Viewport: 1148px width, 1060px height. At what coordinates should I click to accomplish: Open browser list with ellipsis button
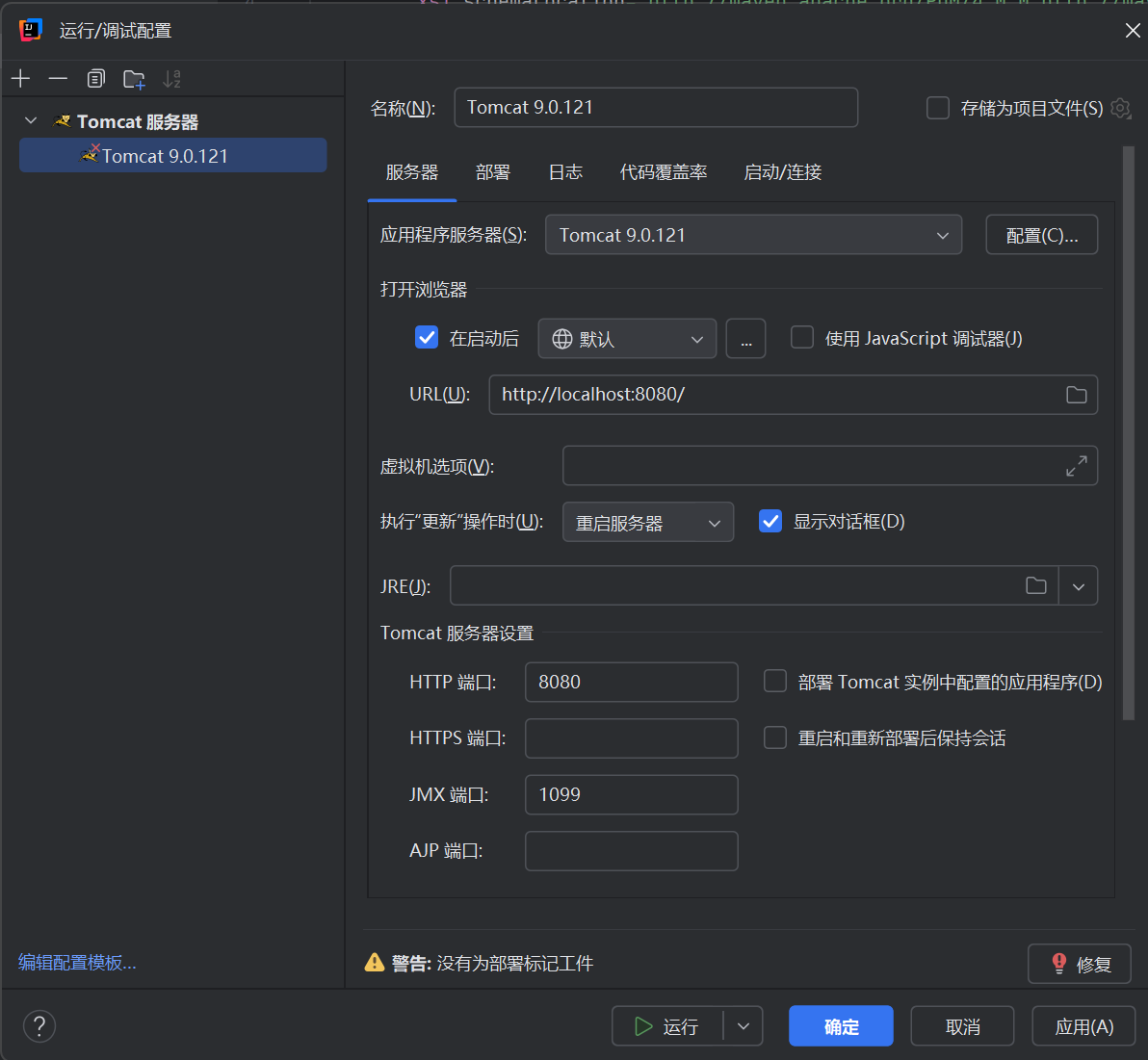[x=745, y=338]
